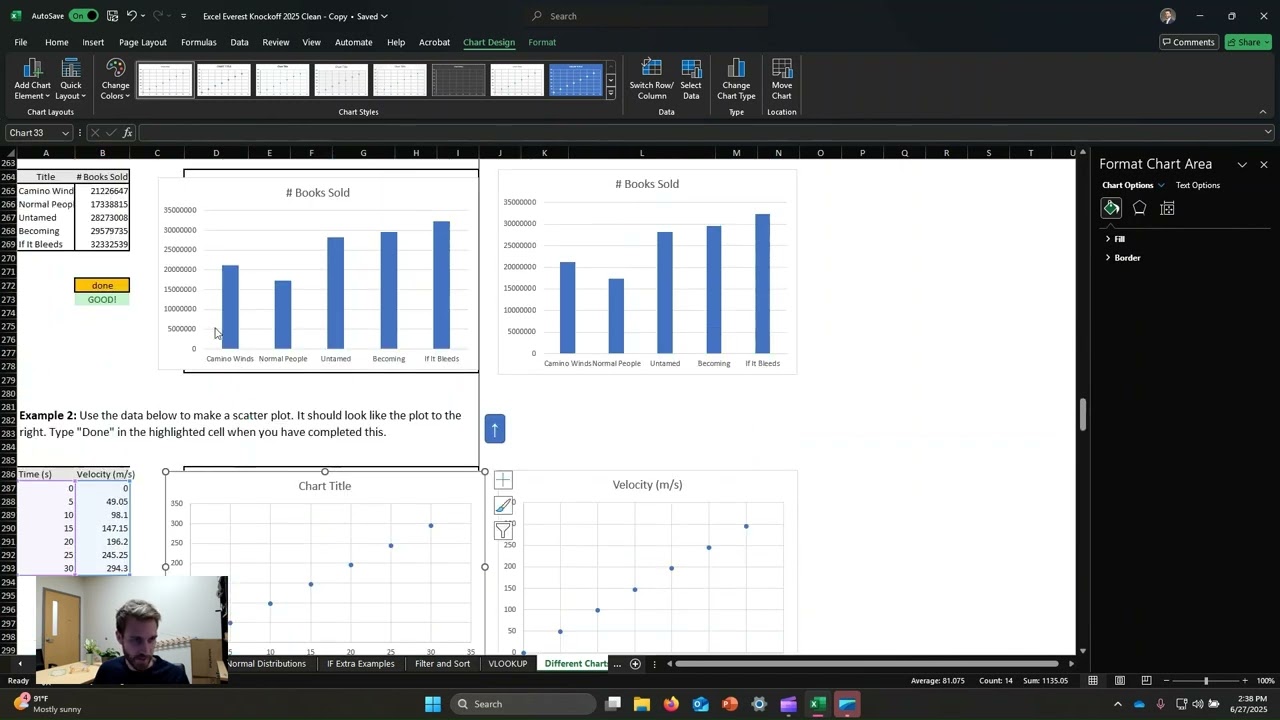Image resolution: width=1280 pixels, height=720 pixels.
Task: Open PowerPoint from the taskbar
Action: [730, 704]
